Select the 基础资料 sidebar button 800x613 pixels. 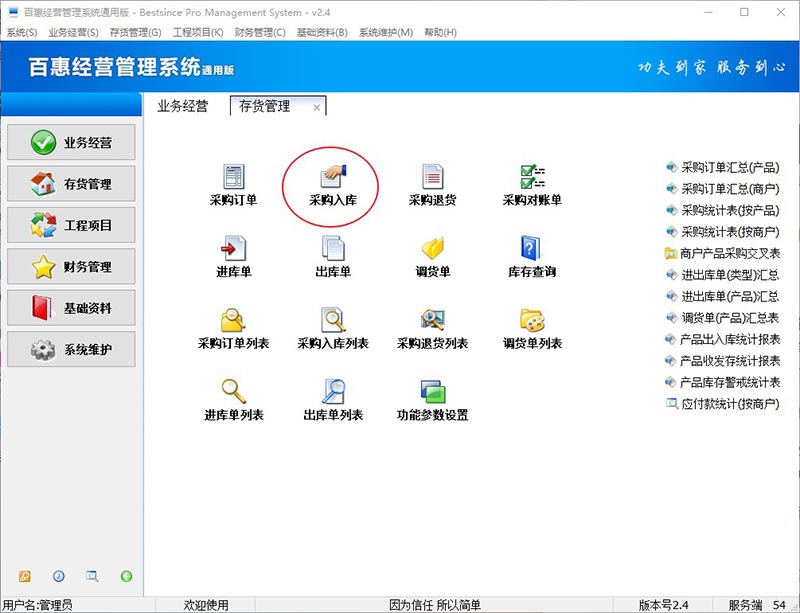pos(71,308)
